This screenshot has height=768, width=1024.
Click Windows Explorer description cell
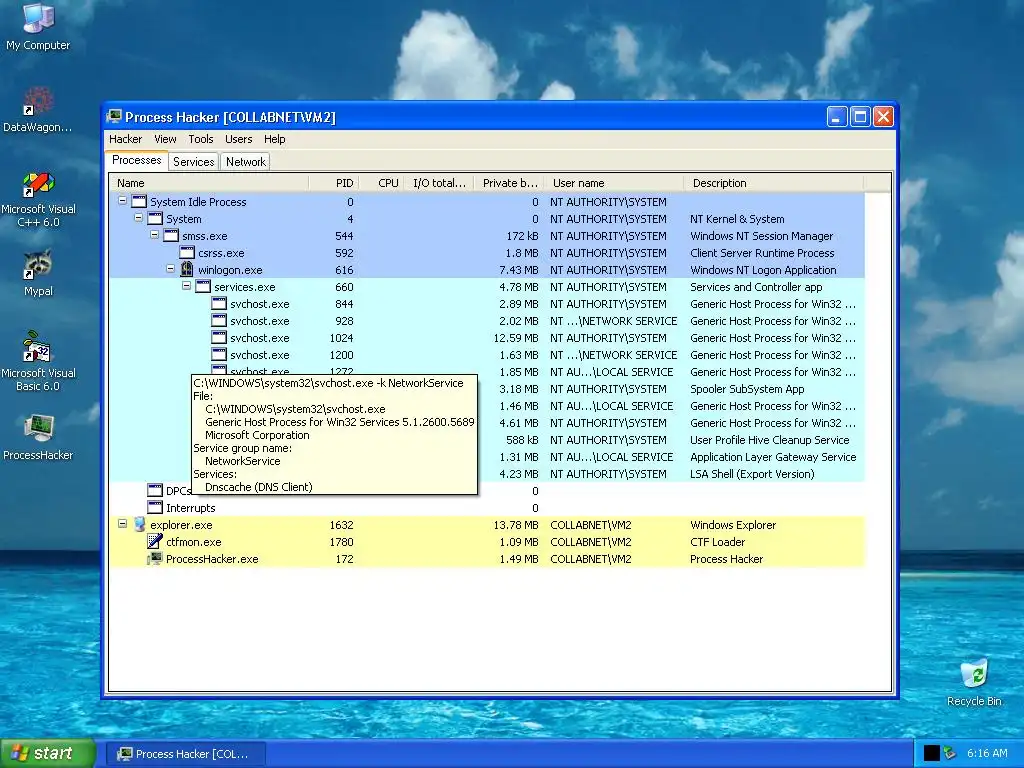733,524
